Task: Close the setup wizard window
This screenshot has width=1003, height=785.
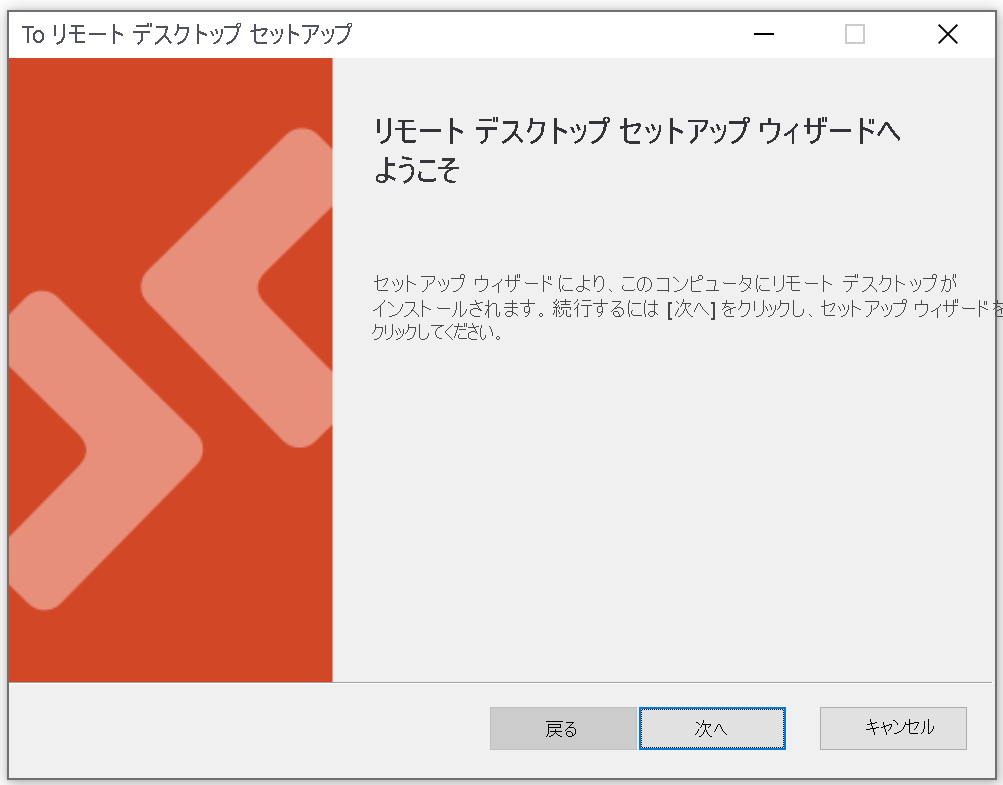Action: [947, 34]
